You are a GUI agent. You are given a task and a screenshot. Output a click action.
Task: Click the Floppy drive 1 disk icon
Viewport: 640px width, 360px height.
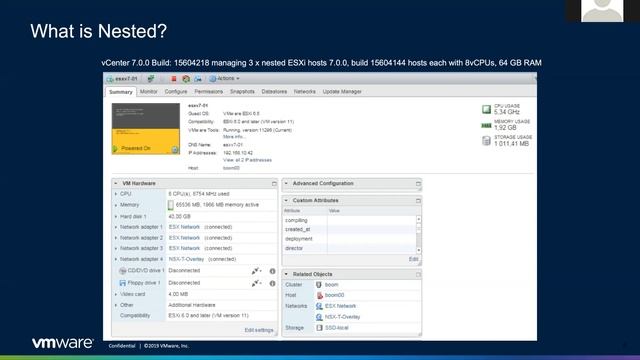click(122, 282)
